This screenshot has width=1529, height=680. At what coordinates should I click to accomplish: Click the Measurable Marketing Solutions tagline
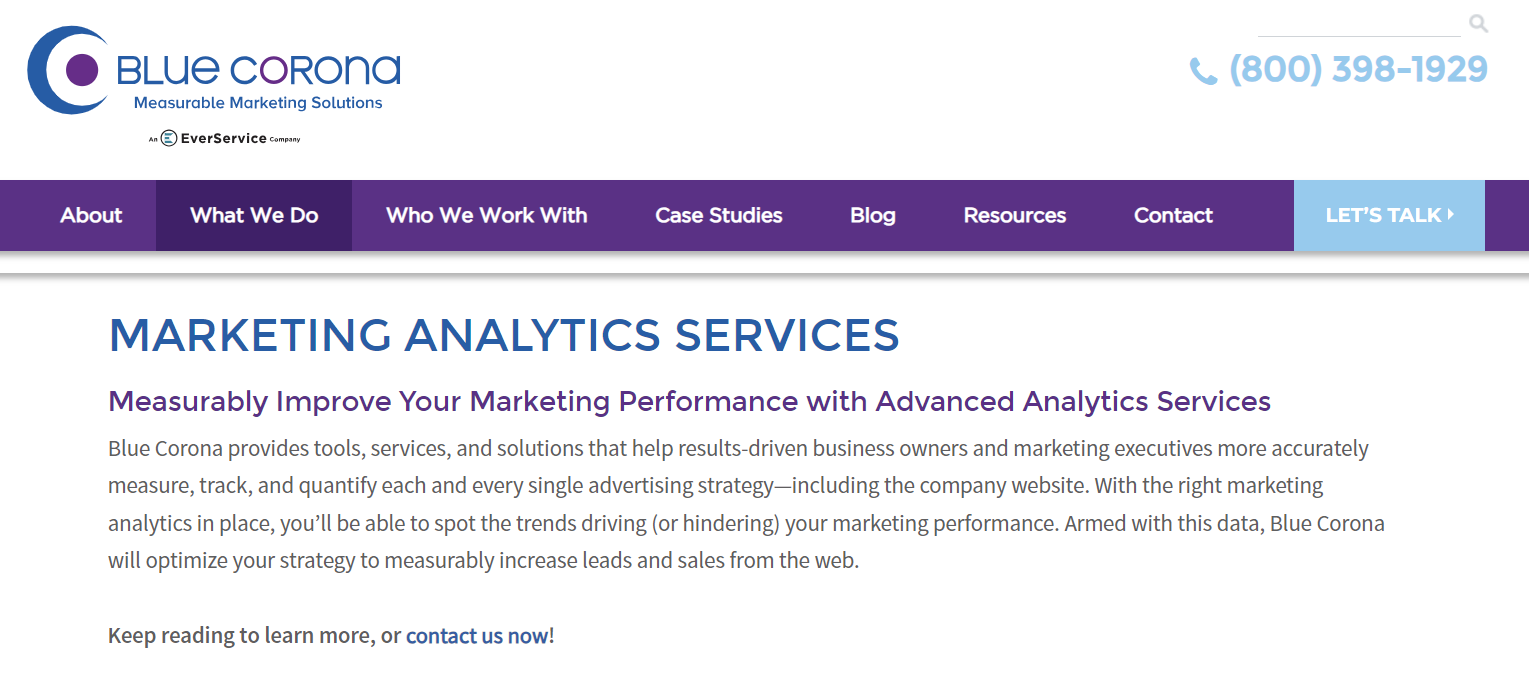258,102
